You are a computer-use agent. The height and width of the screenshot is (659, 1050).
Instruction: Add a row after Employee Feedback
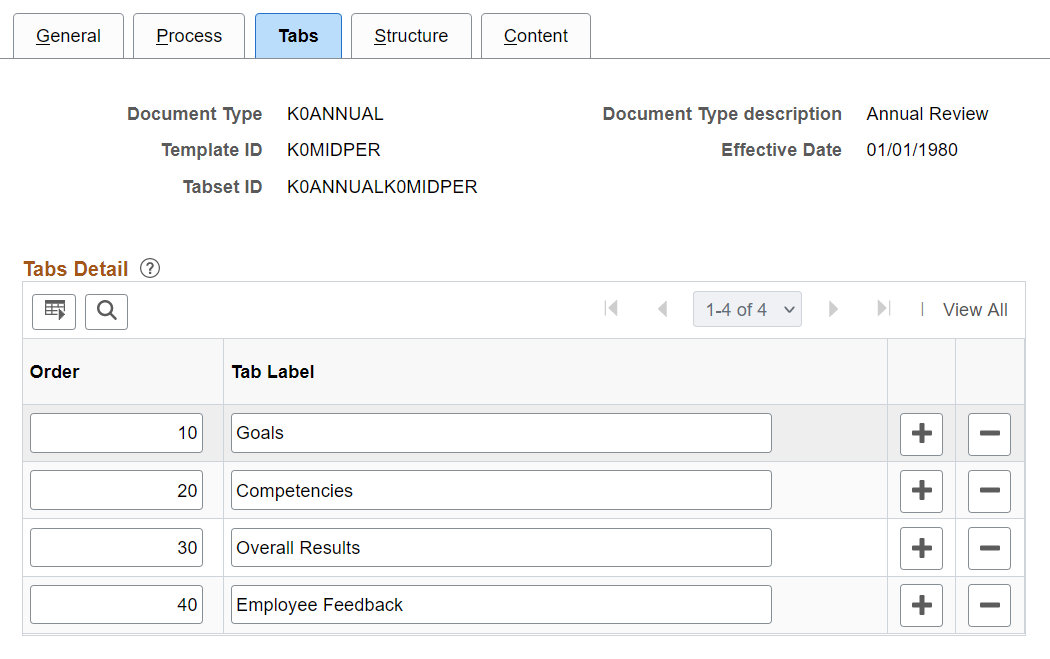pos(921,605)
